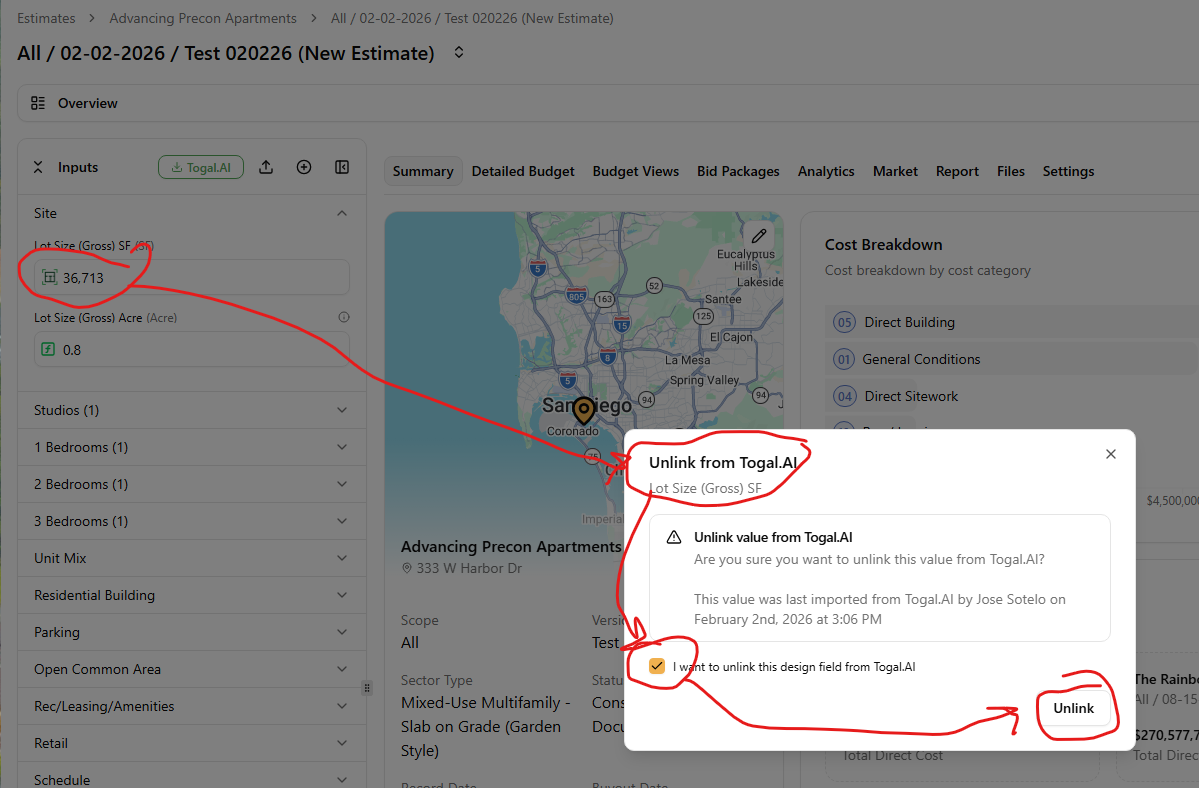Click the collapse-all icon left of Inputs

39,168
